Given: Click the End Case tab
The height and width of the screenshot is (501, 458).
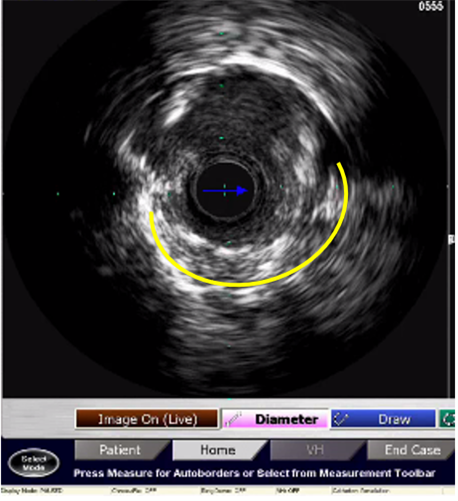Looking at the screenshot, I should point(411,450).
